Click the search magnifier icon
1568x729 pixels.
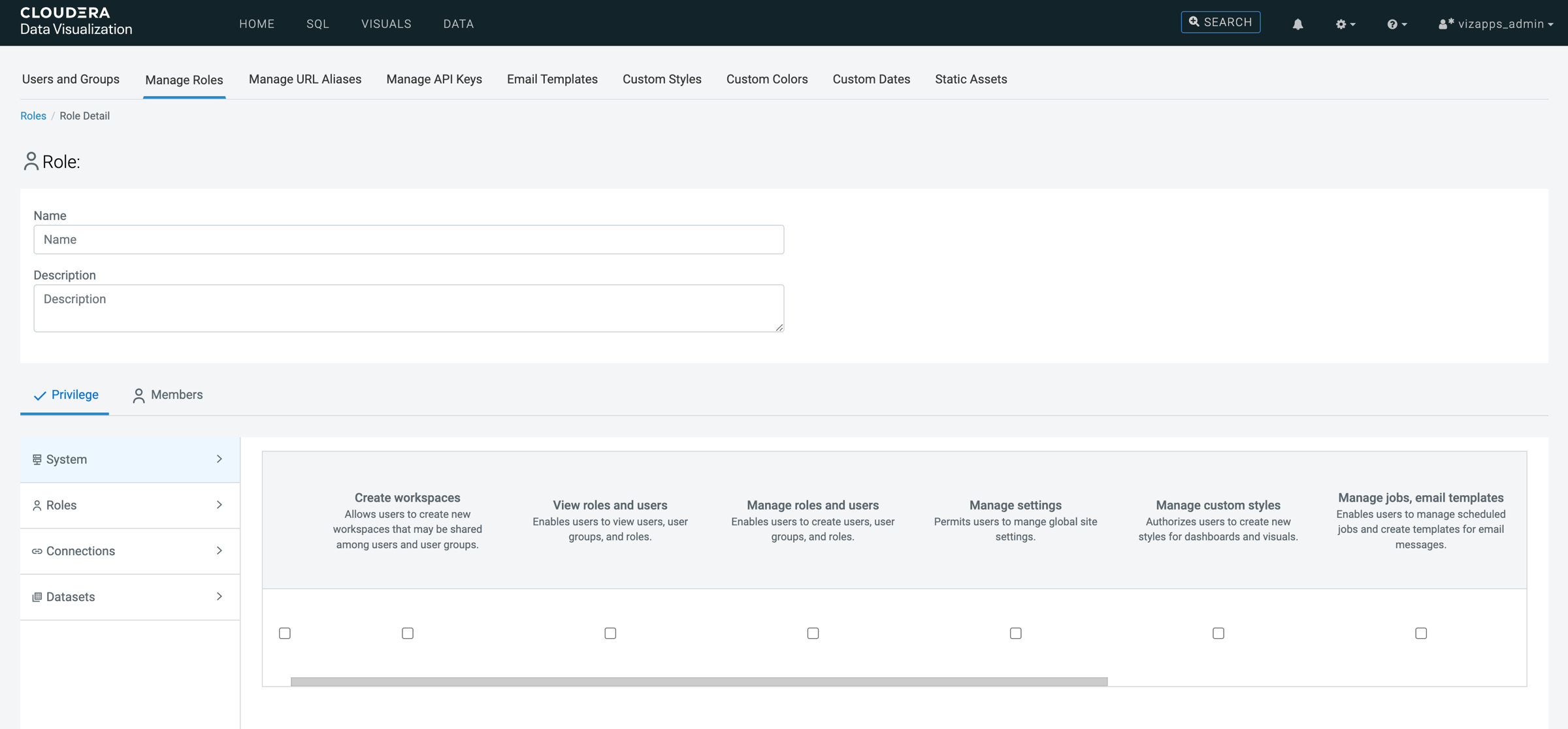click(1194, 22)
